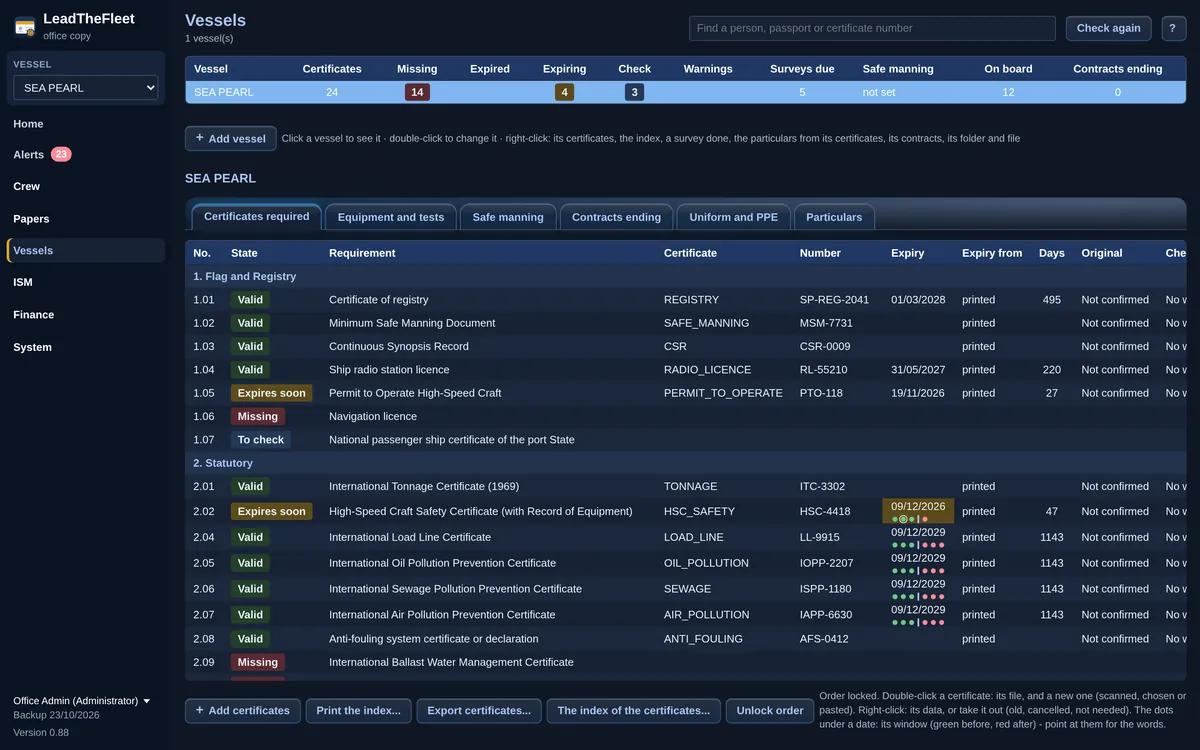Viewport: 1200px width, 750px height.
Task: Click the Expiring count badge 4
Action: [x=564, y=92]
